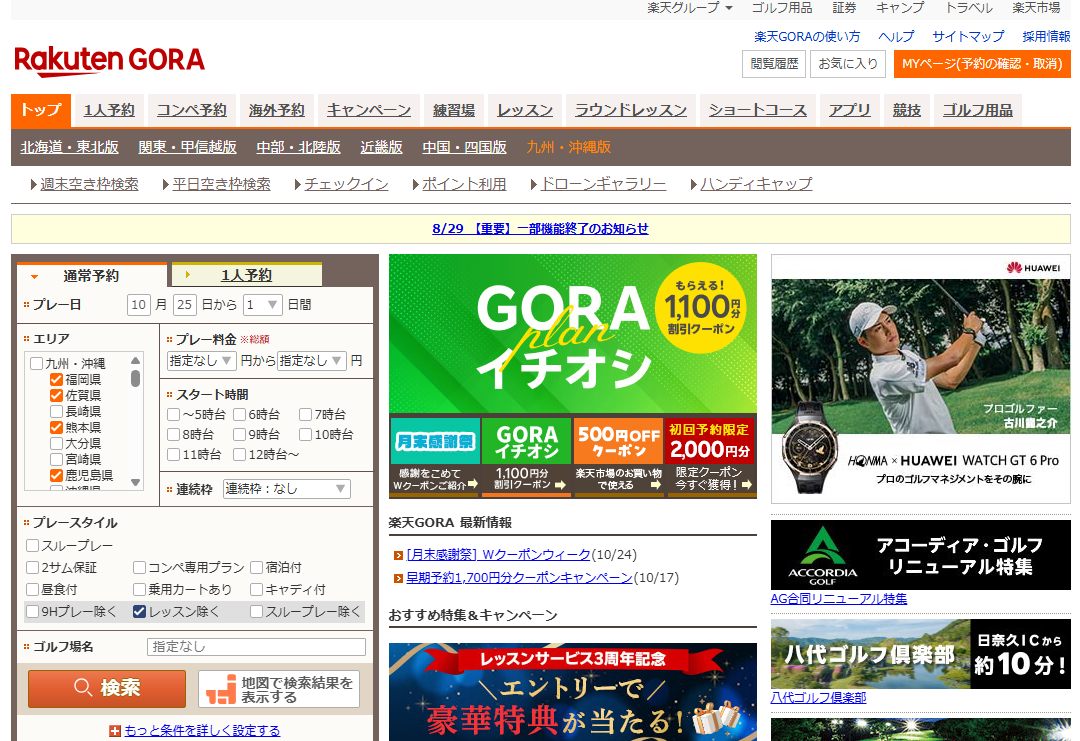1080x741 pixels.
Task: Click the area list scrollbar down arrow
Action: (x=135, y=482)
